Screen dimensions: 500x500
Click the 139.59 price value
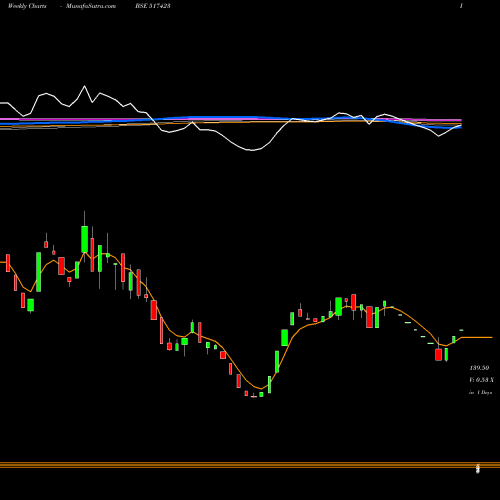pos(479,368)
